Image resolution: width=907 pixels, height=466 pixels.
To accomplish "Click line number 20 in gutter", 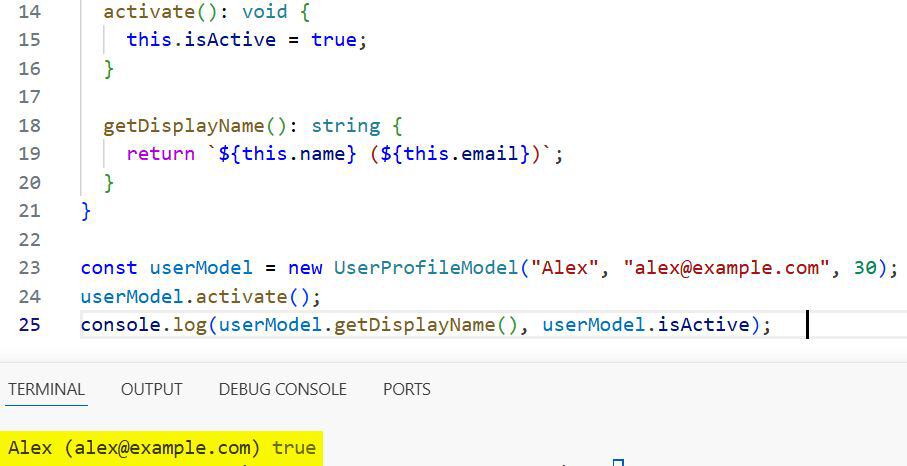I will pos(30,183).
